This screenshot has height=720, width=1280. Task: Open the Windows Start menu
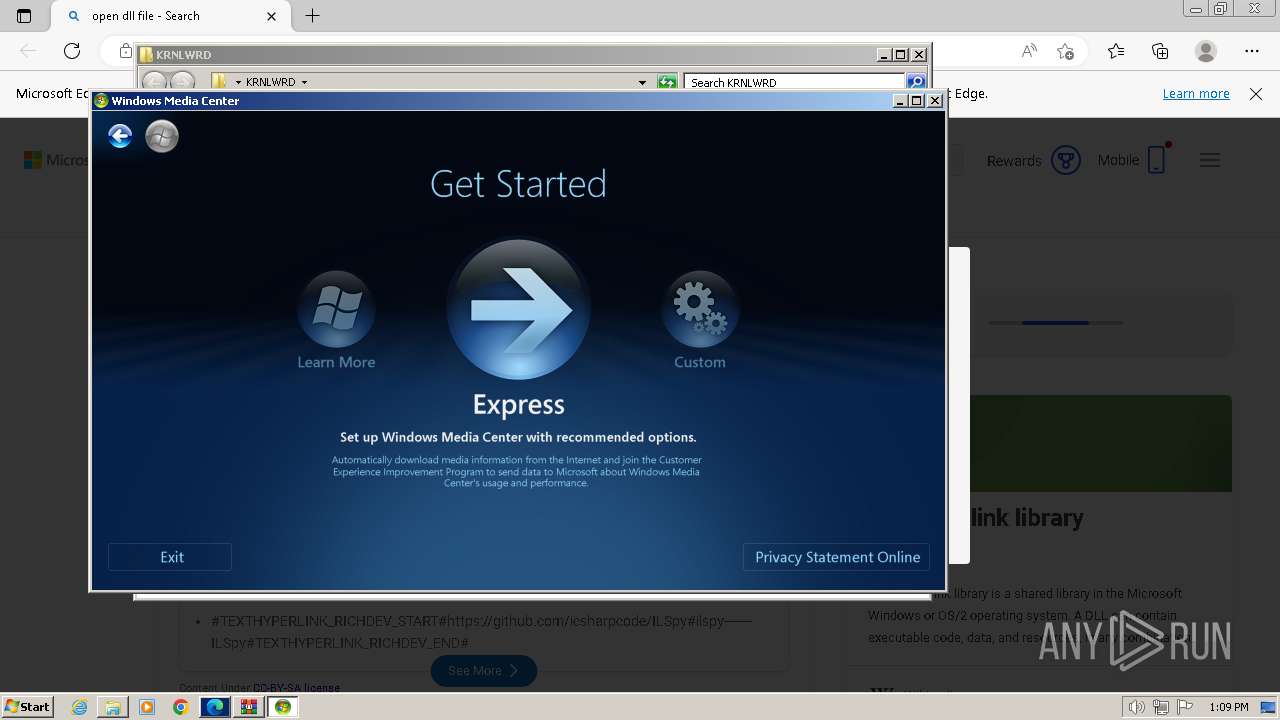pyautogui.click(x=27, y=706)
